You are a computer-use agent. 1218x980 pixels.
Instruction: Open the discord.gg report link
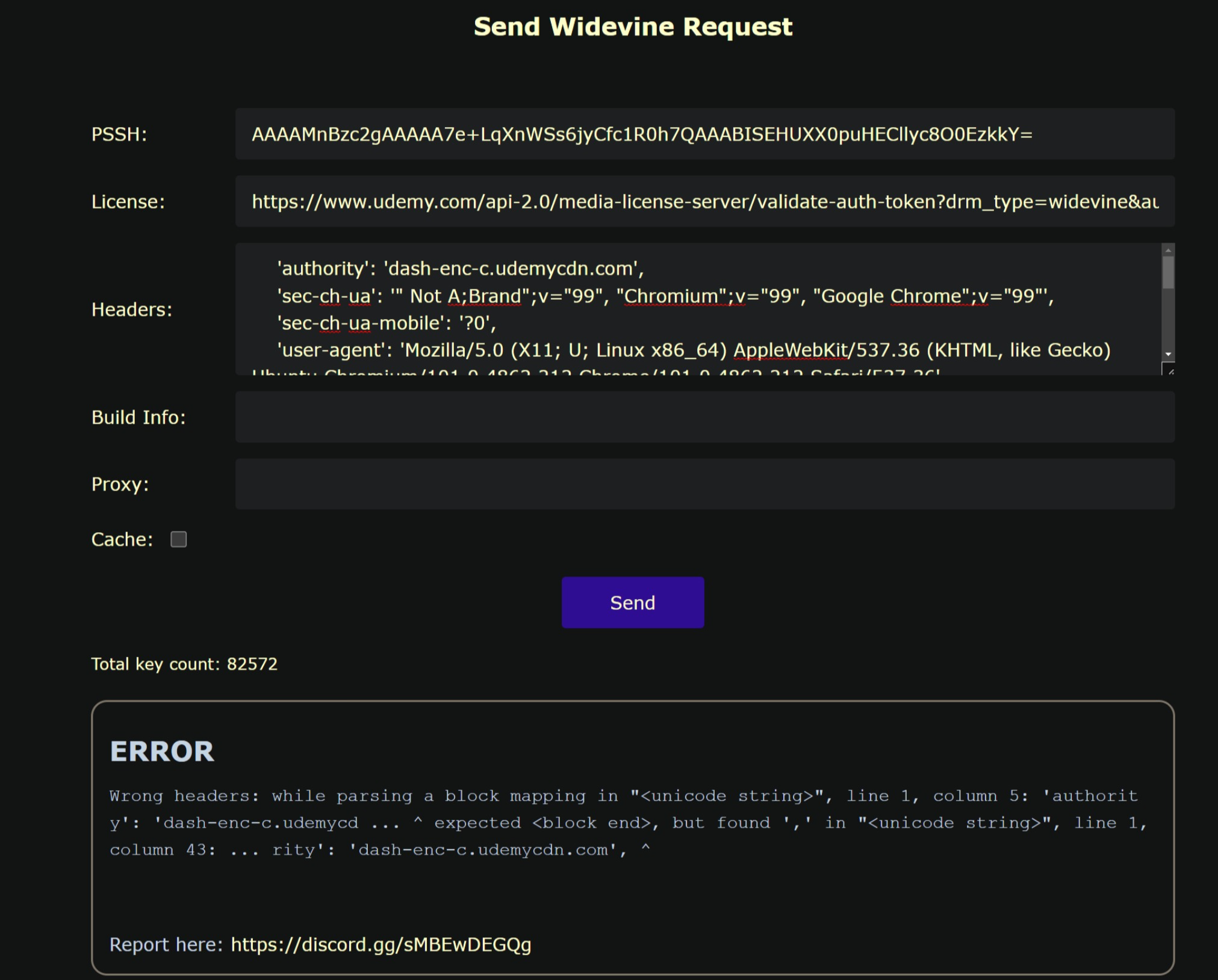click(x=381, y=944)
